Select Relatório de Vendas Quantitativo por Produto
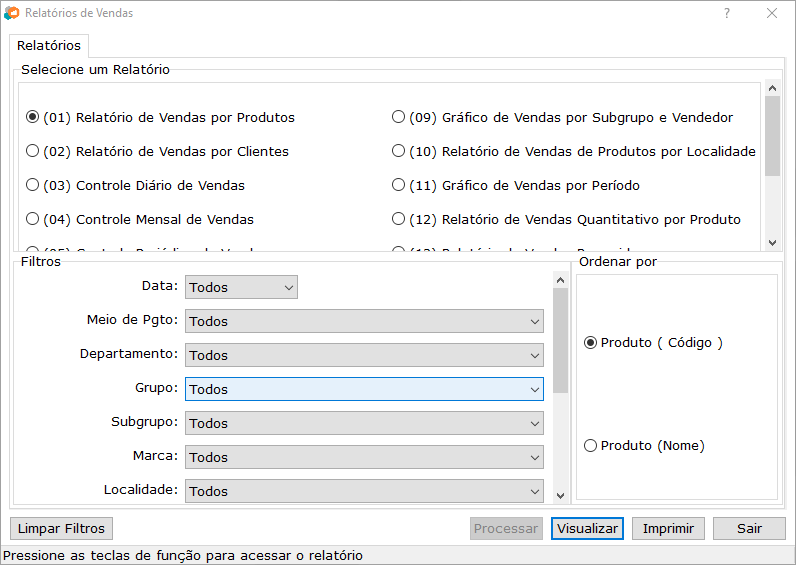Image resolution: width=796 pixels, height=565 pixels. tap(399, 220)
